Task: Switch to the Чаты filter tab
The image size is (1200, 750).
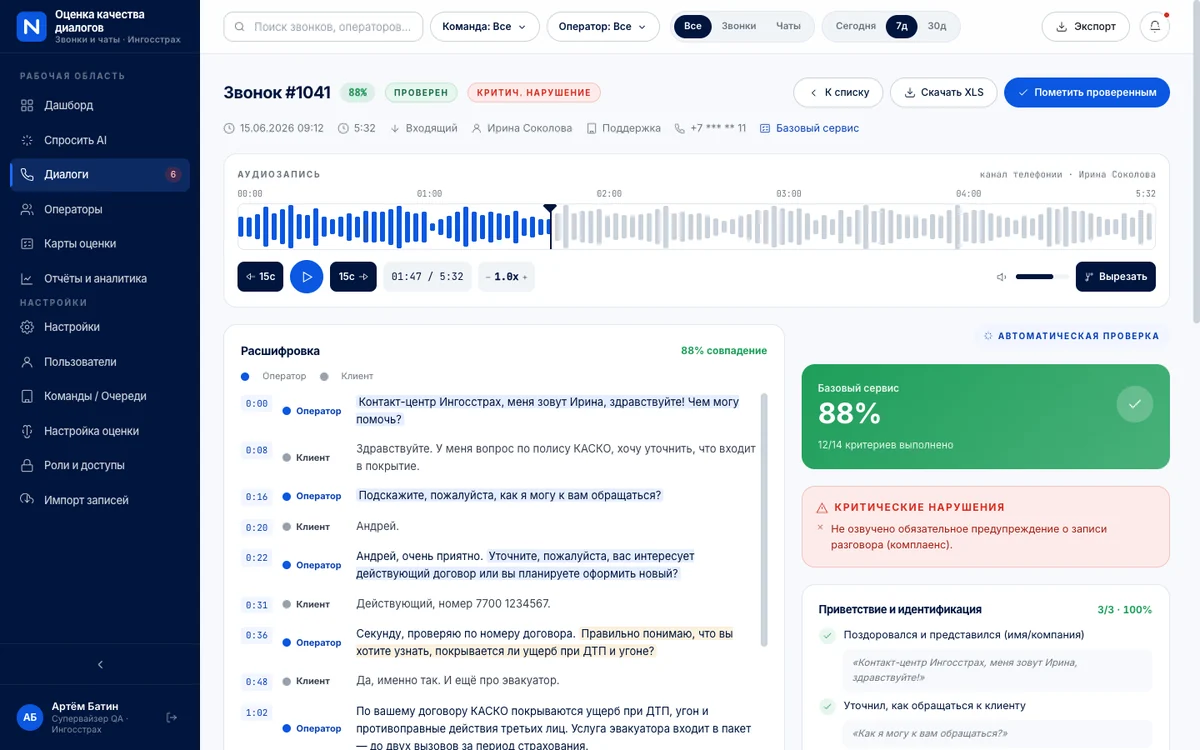Action: (x=788, y=26)
